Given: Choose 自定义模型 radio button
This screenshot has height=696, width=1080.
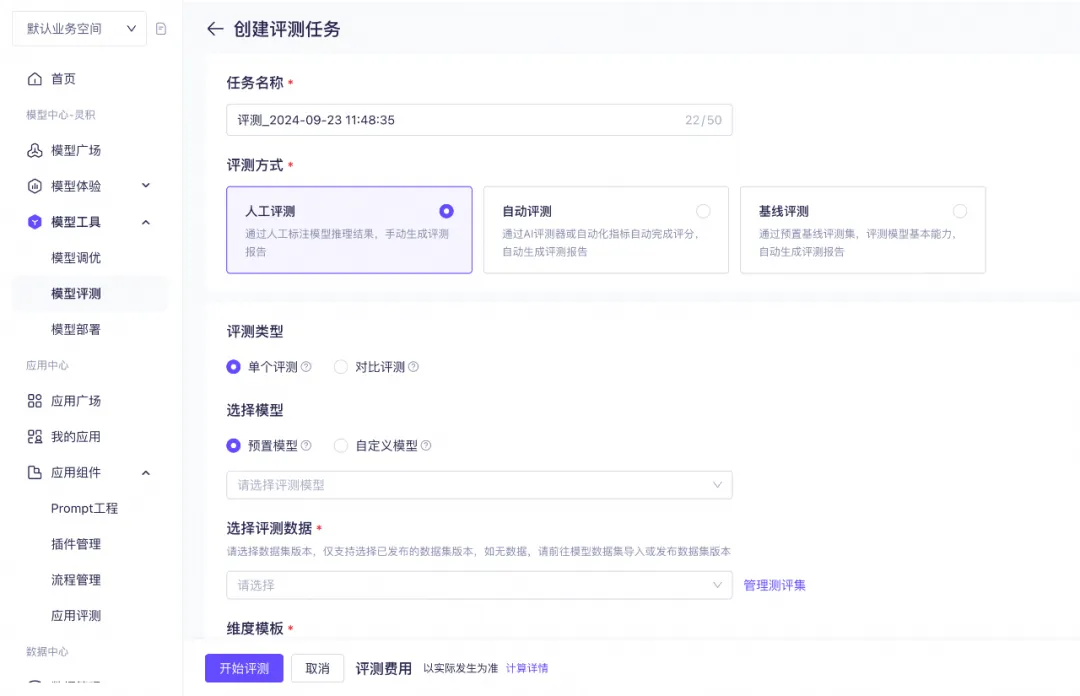Looking at the screenshot, I should (x=341, y=446).
